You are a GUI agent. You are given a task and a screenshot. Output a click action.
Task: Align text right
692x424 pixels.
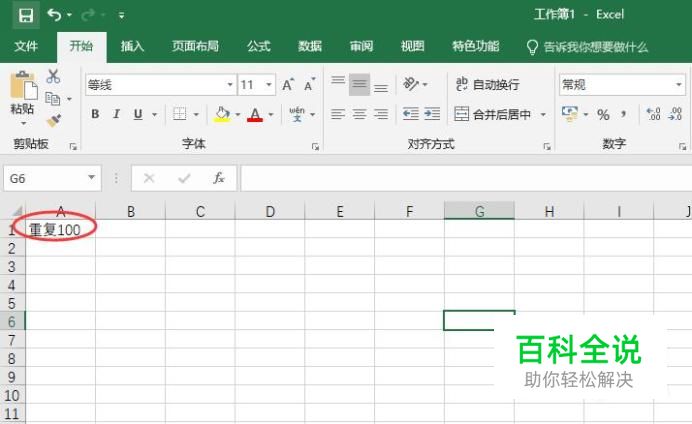[381, 114]
